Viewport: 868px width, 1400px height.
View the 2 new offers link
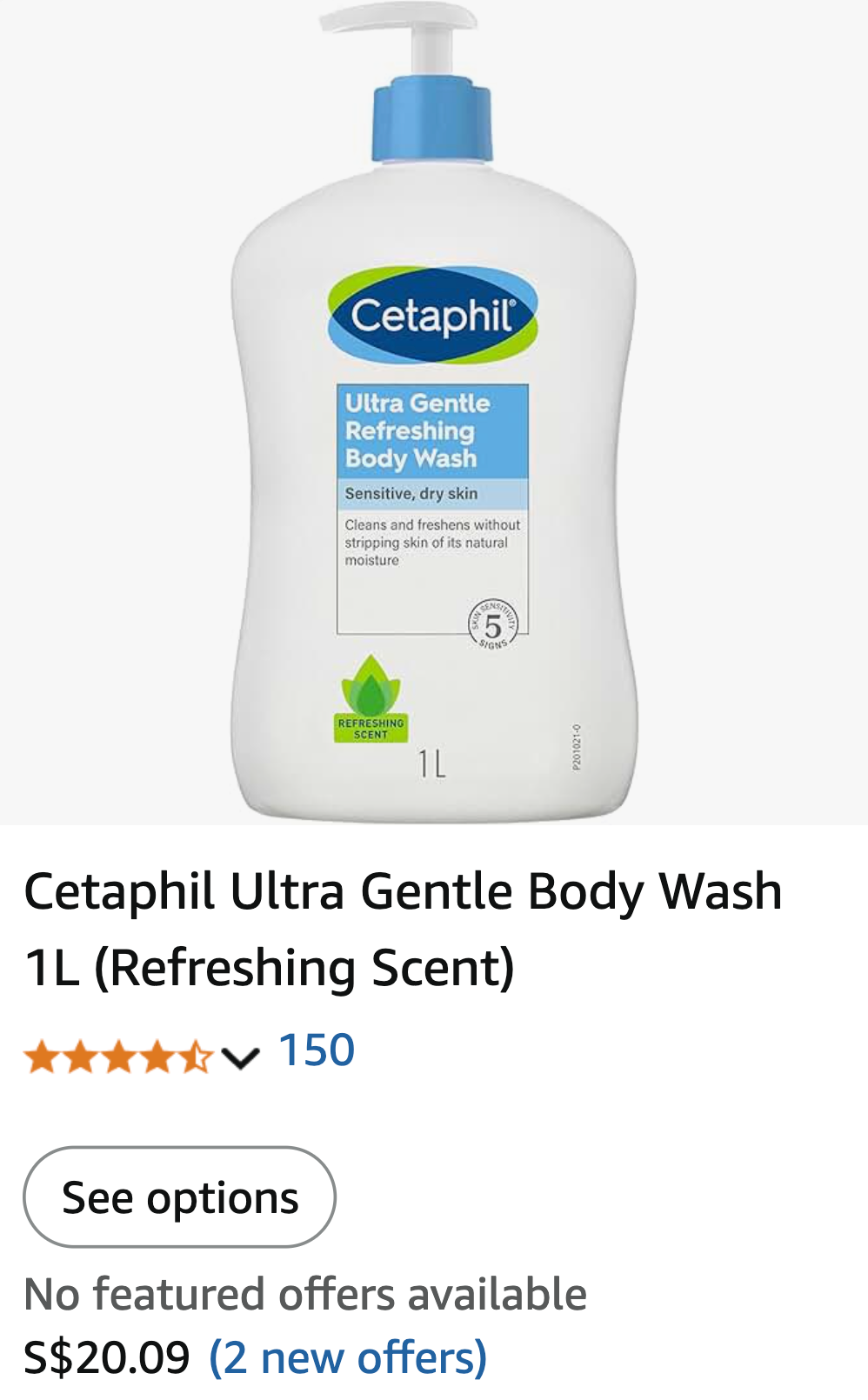click(348, 1357)
